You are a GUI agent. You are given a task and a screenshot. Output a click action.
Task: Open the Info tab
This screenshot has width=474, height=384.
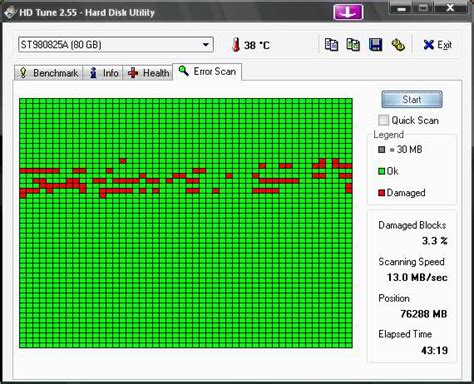103,73
